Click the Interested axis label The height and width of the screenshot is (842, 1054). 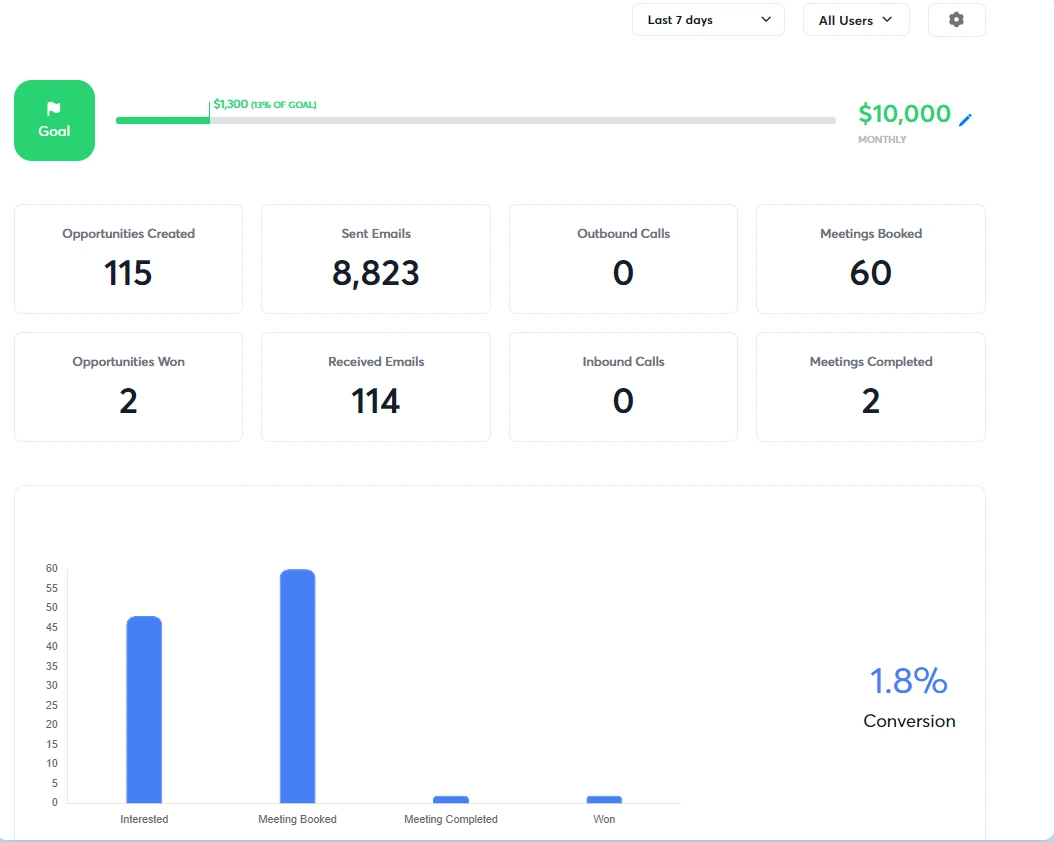[x=144, y=819]
